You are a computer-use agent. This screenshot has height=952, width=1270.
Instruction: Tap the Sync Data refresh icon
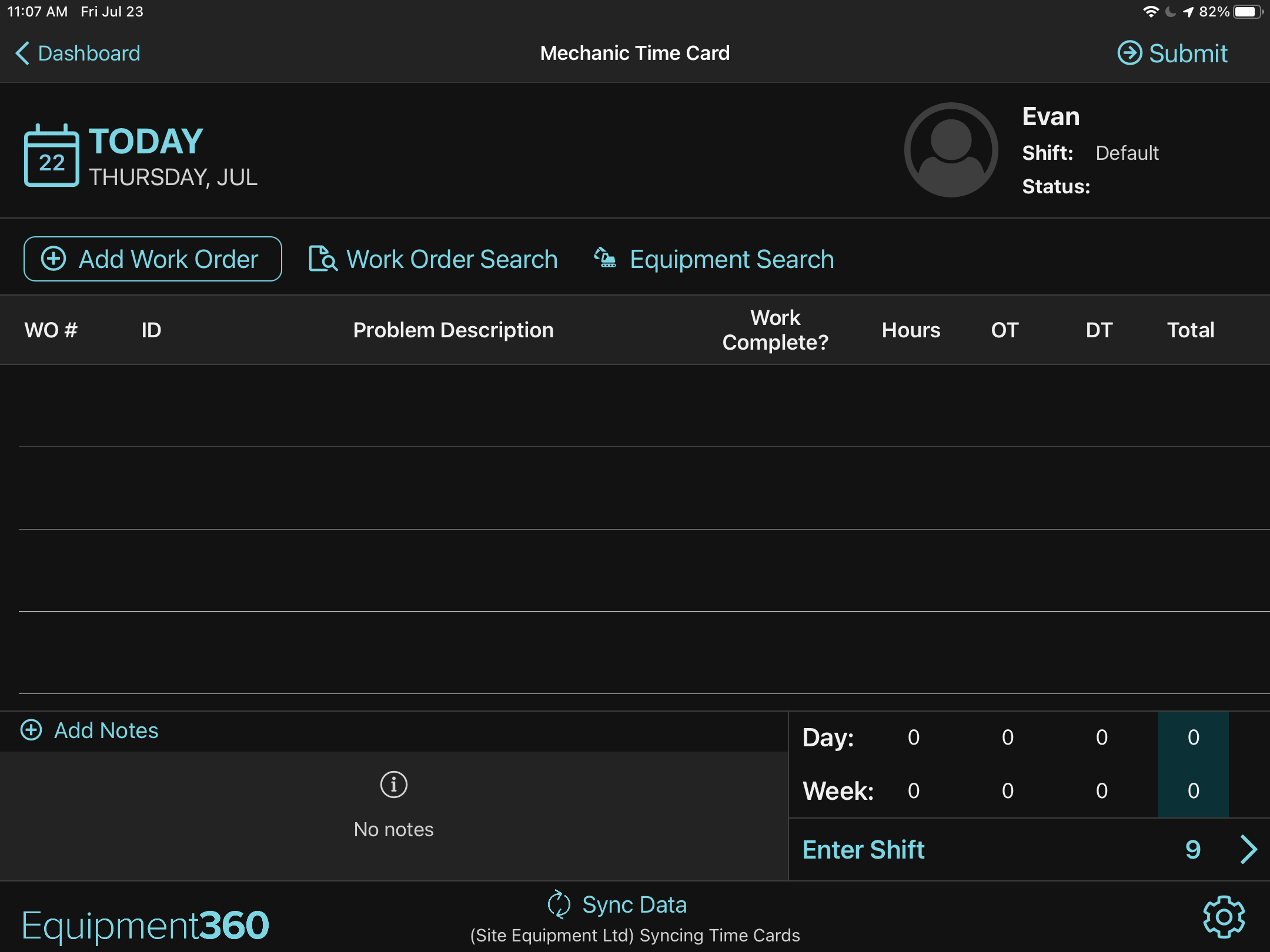559,904
